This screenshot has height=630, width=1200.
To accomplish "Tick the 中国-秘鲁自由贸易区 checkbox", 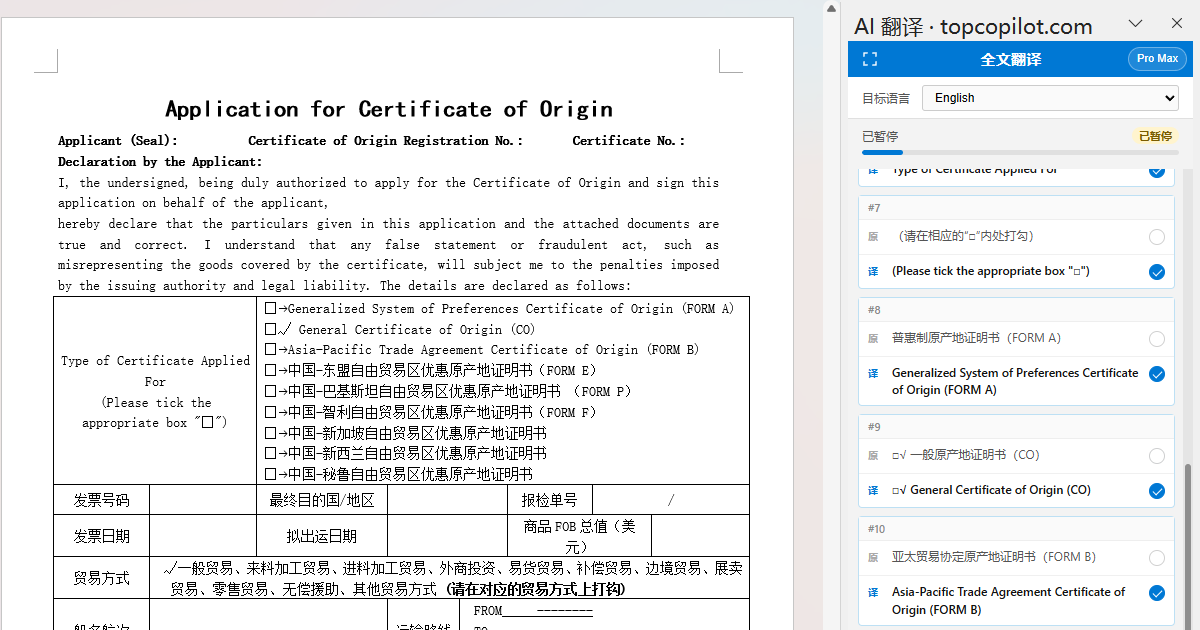I will point(270,474).
